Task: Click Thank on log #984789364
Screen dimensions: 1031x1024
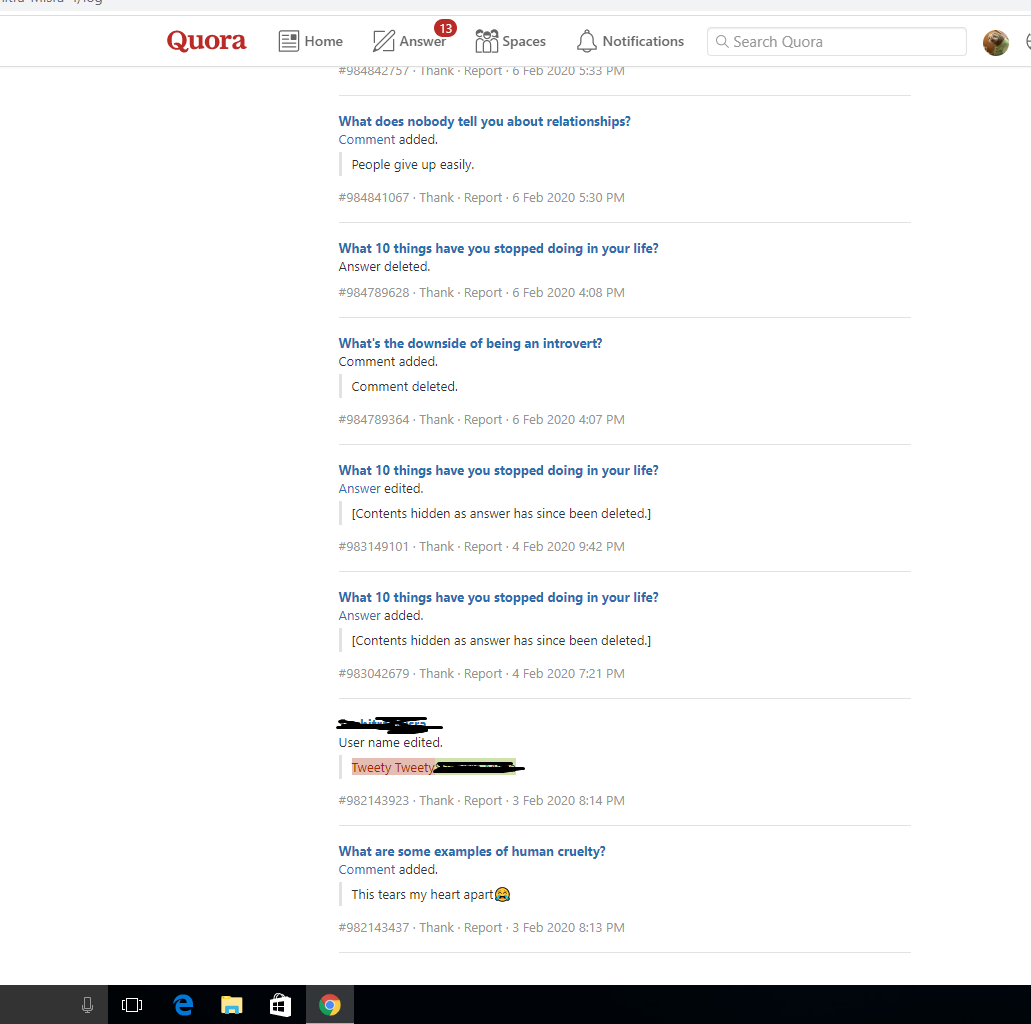Action: (x=437, y=420)
